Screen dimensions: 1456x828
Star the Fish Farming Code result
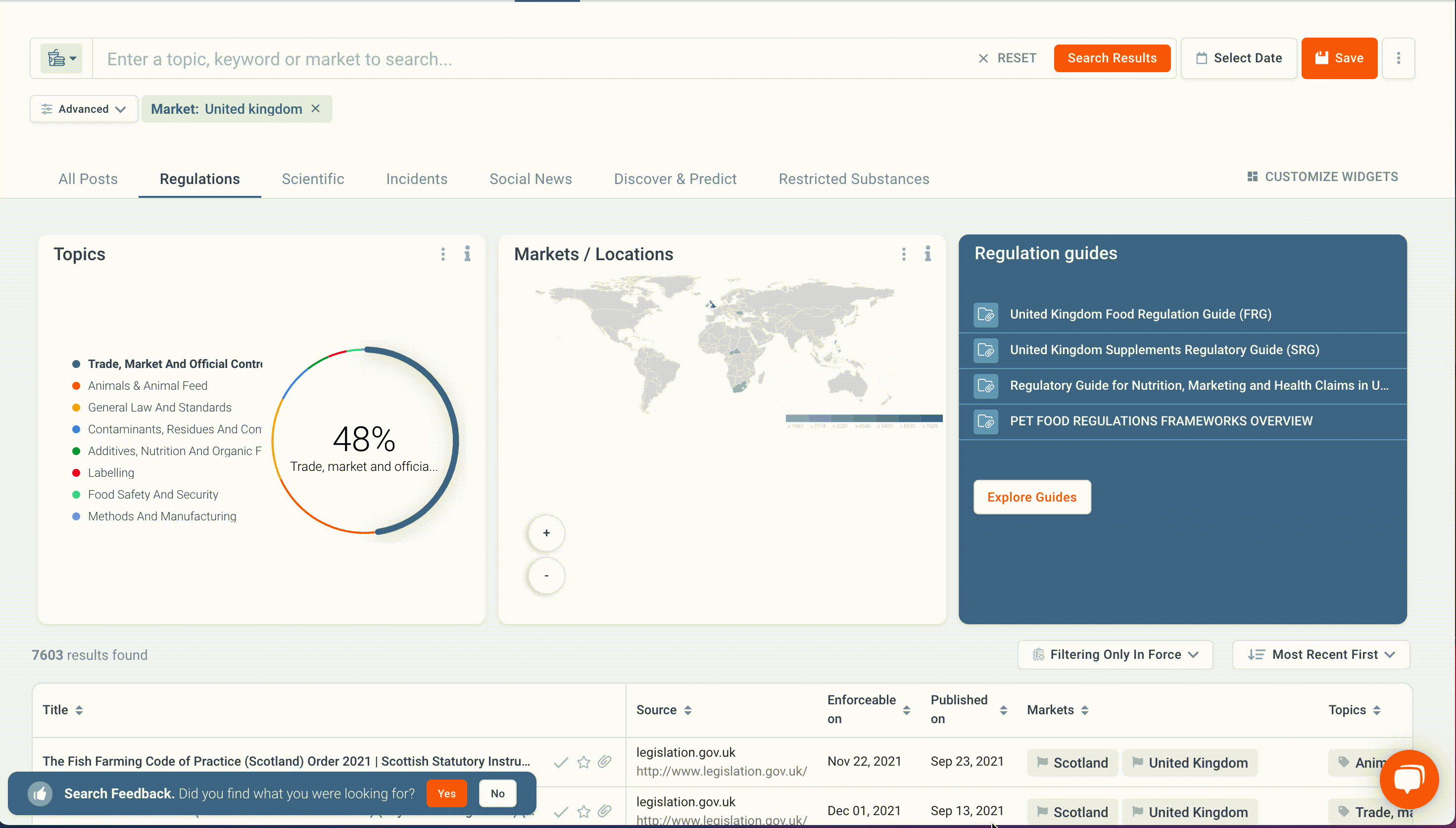[583, 762]
